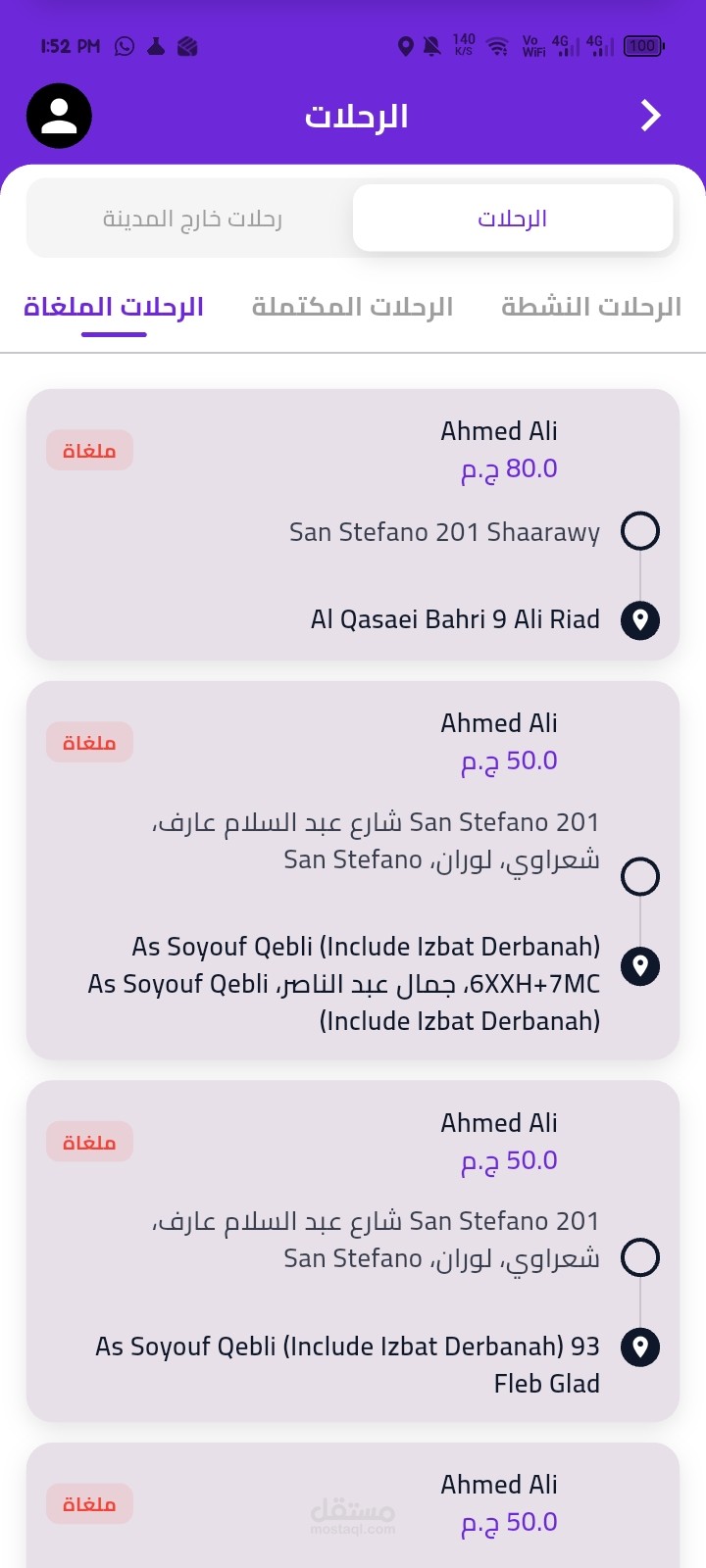Open the الرحلات النشطة tab
The image size is (706, 1568).
pyautogui.click(x=591, y=307)
